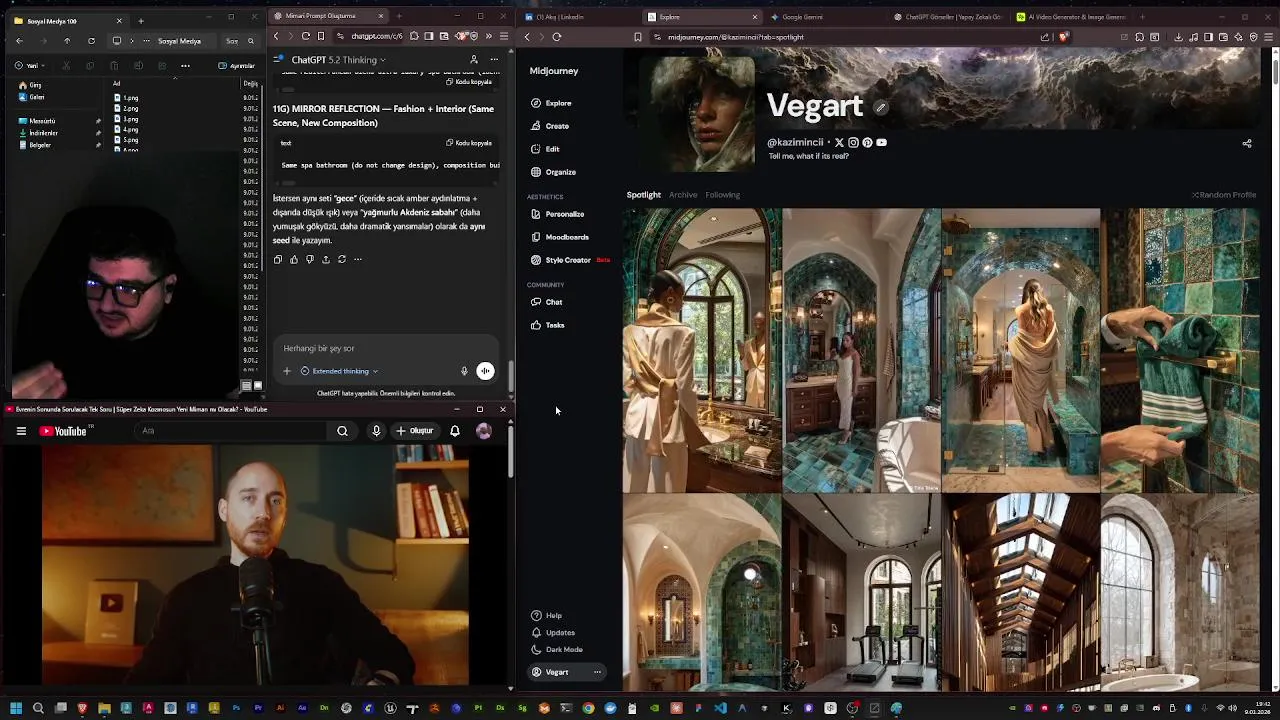Open Chat under Community
The width and height of the screenshot is (1280, 720).
coord(546,302)
